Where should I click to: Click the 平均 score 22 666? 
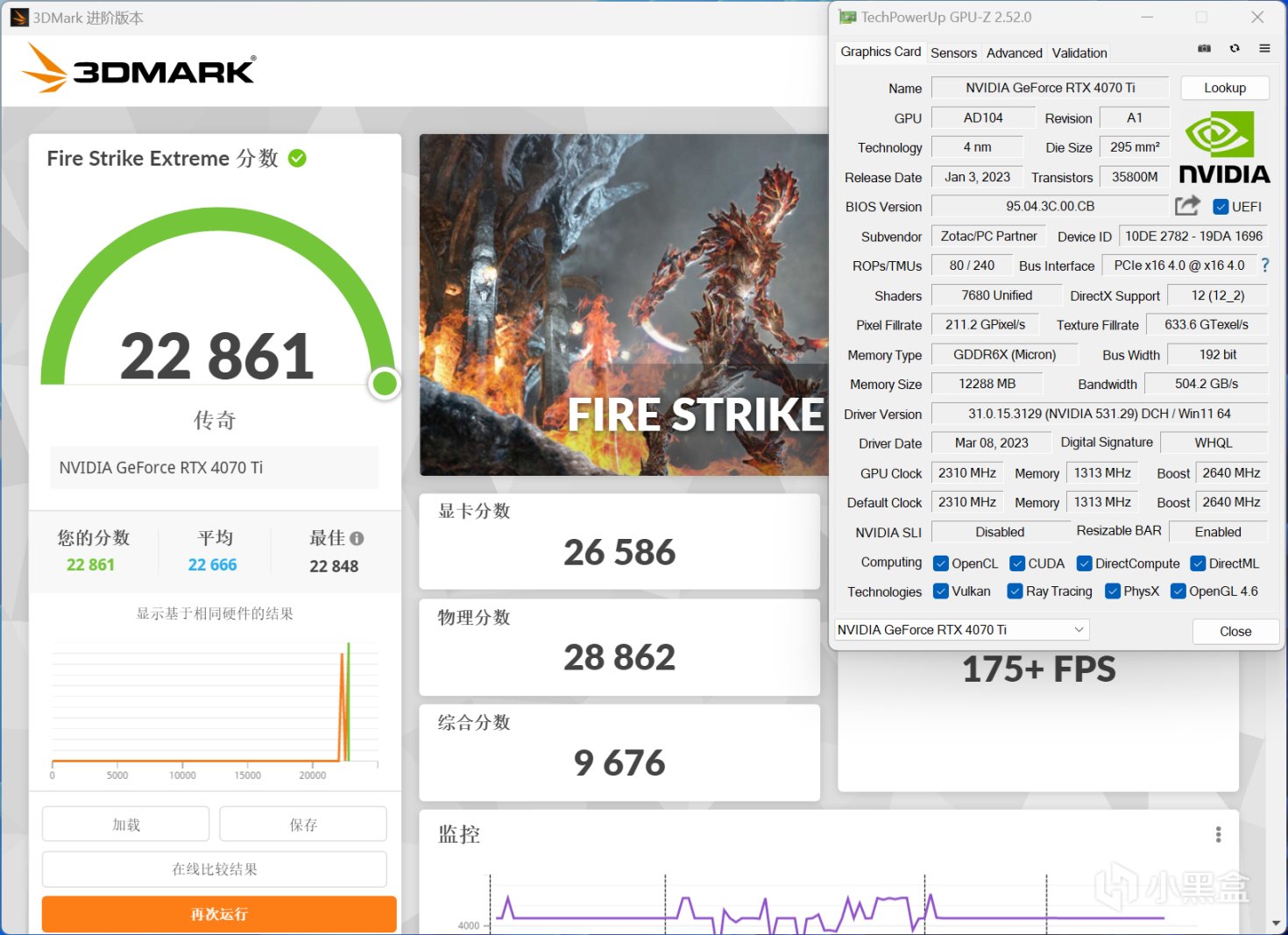(x=213, y=565)
